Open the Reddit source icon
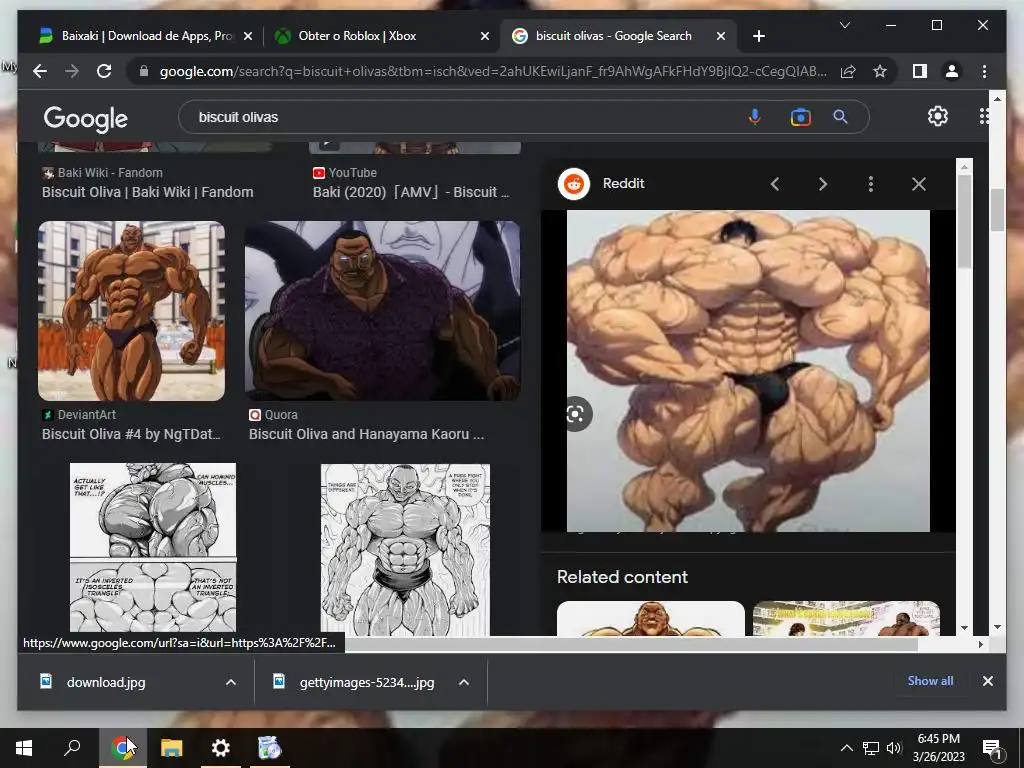The width and height of the screenshot is (1024, 768). tap(574, 184)
